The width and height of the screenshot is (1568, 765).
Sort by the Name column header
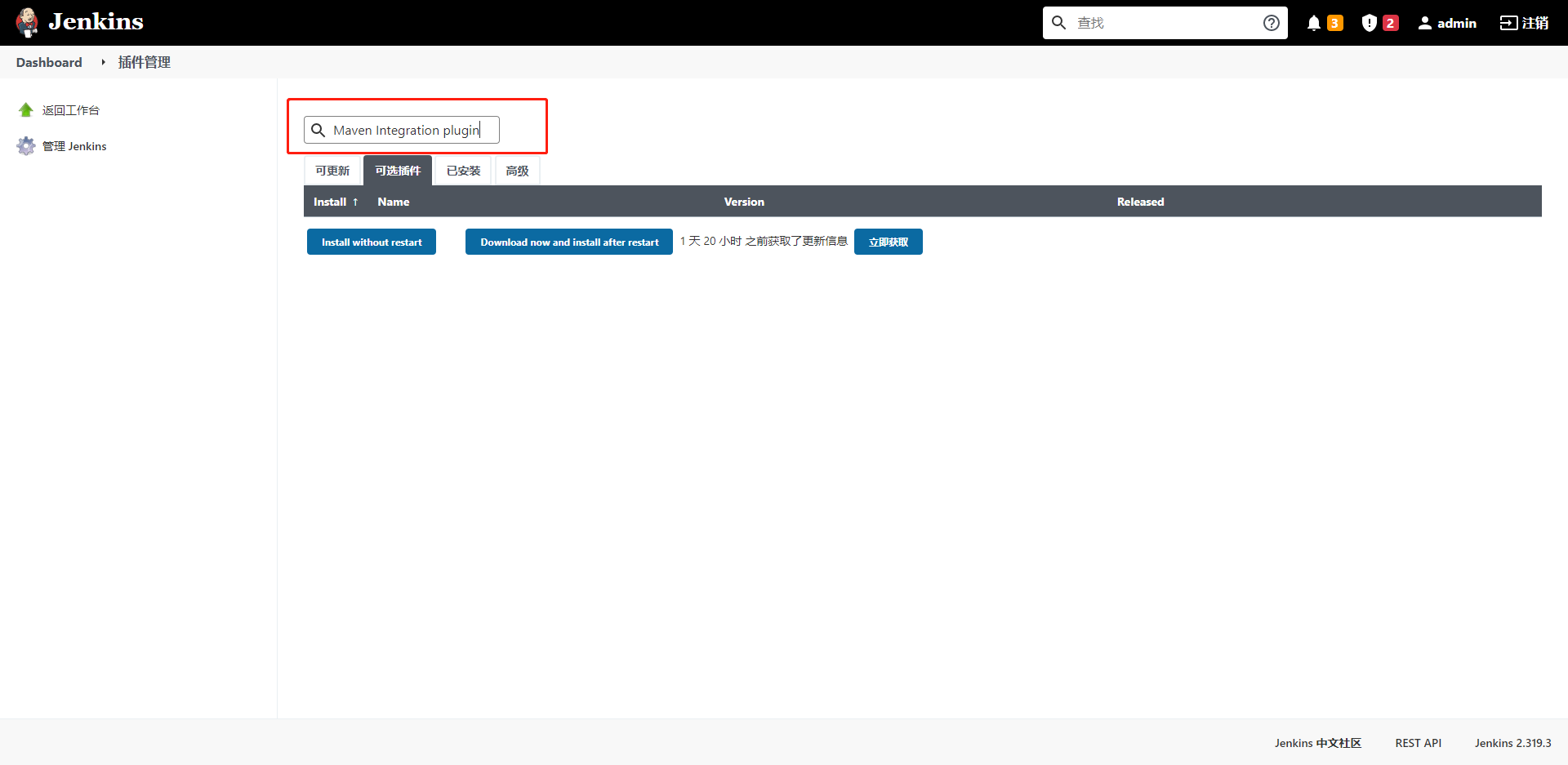click(x=394, y=202)
